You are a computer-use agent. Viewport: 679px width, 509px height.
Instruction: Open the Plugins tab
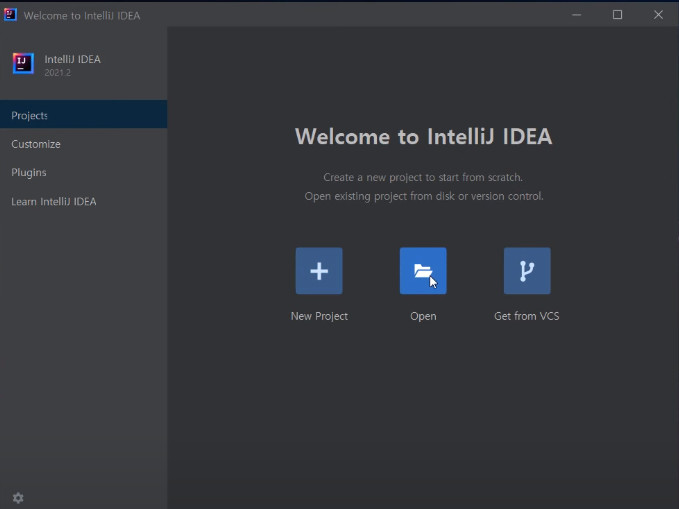pos(84,172)
